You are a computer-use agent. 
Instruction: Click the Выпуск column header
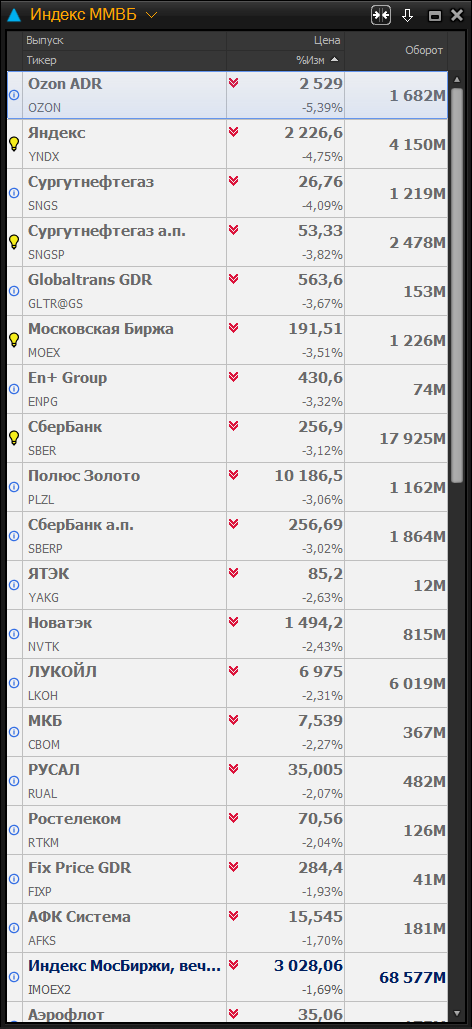pos(45,40)
